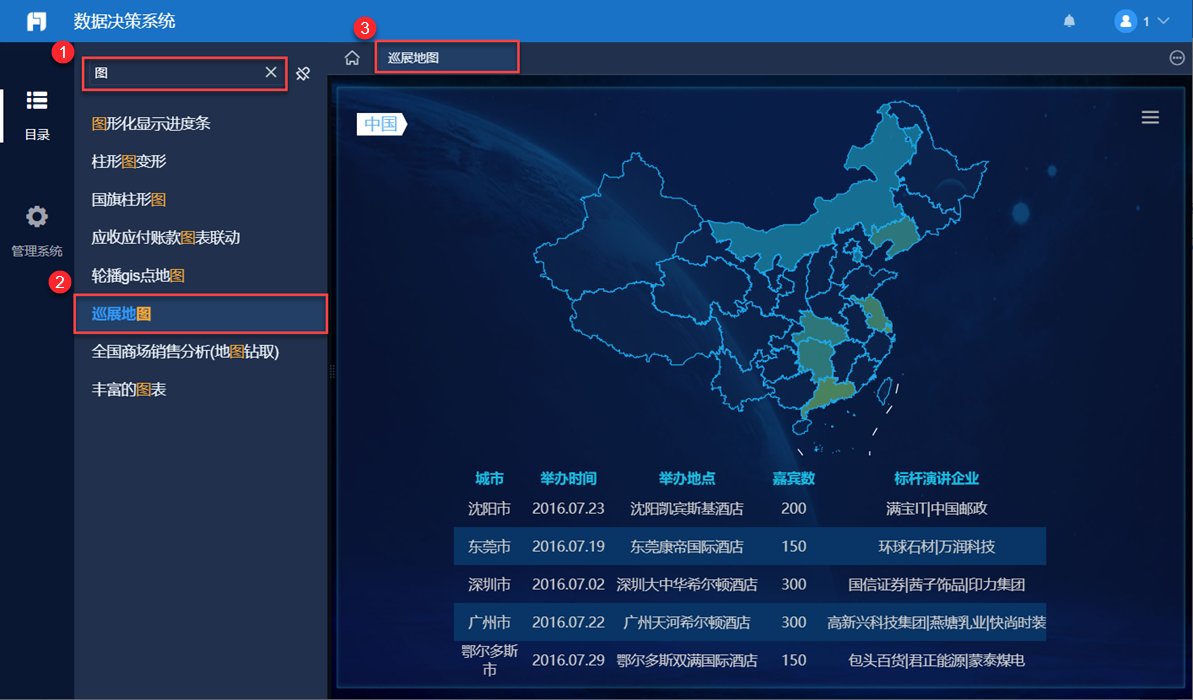Click 满宝IT|中国邮政 cell
Viewport: 1193px width, 700px height.
pyautogui.click(x=937, y=508)
